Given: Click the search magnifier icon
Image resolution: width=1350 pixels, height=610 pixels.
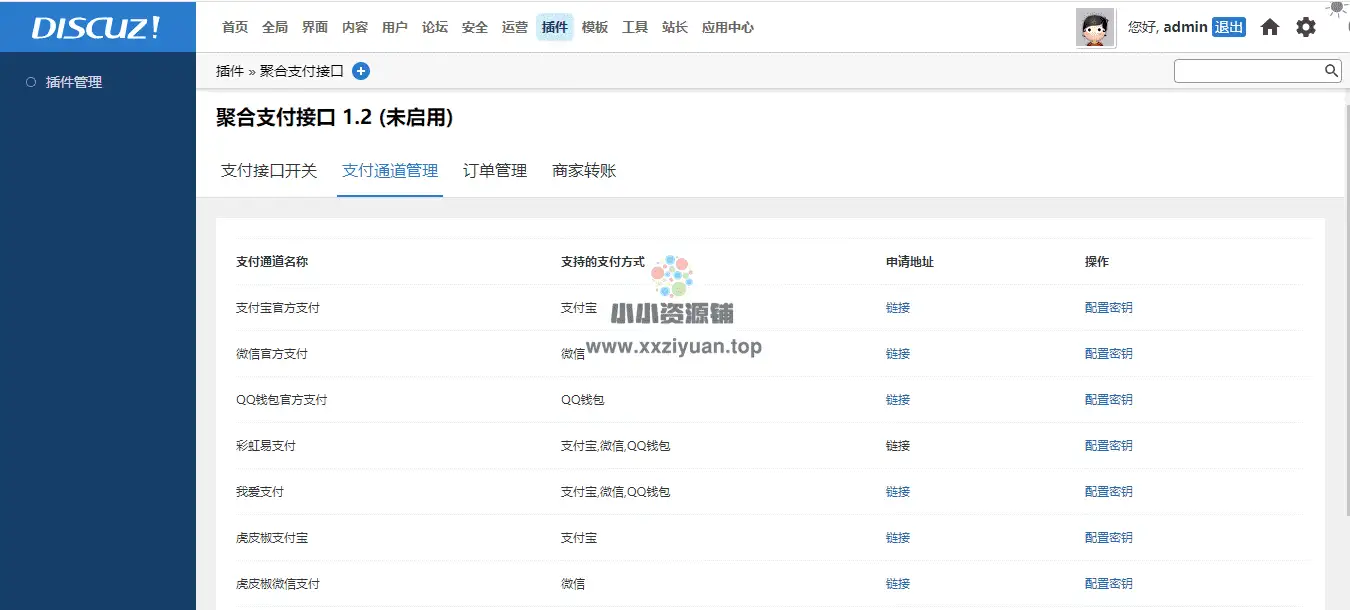Looking at the screenshot, I should coord(1331,71).
